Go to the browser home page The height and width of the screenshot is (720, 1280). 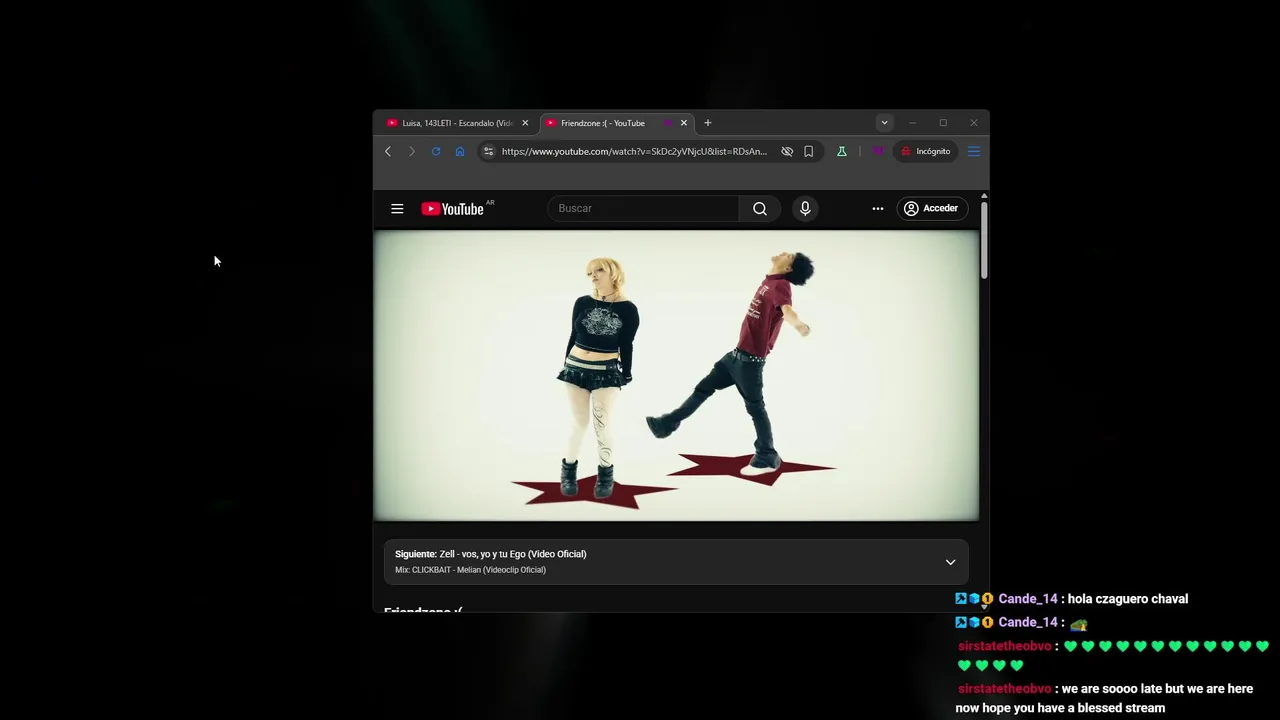(x=460, y=151)
